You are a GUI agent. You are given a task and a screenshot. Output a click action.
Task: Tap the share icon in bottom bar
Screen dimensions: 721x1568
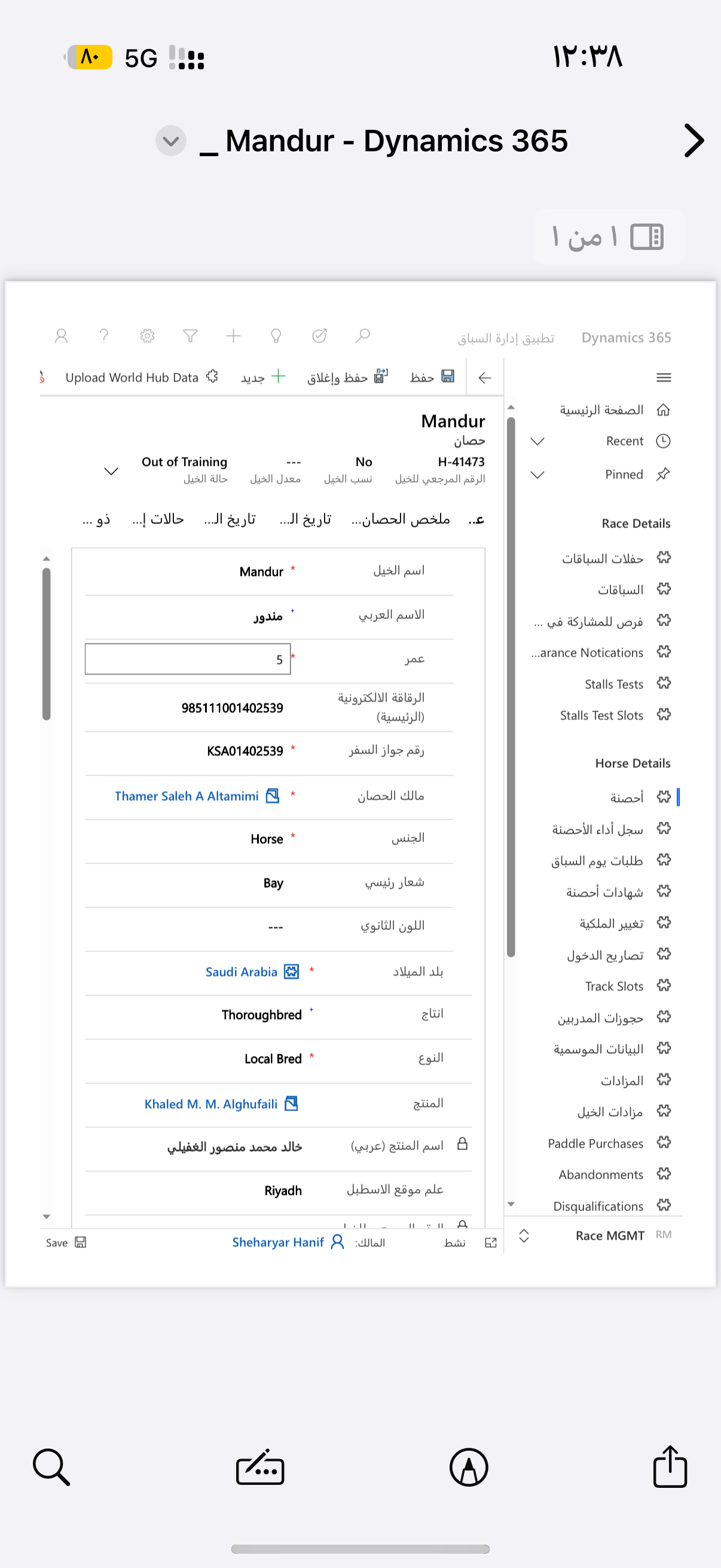tap(669, 1466)
